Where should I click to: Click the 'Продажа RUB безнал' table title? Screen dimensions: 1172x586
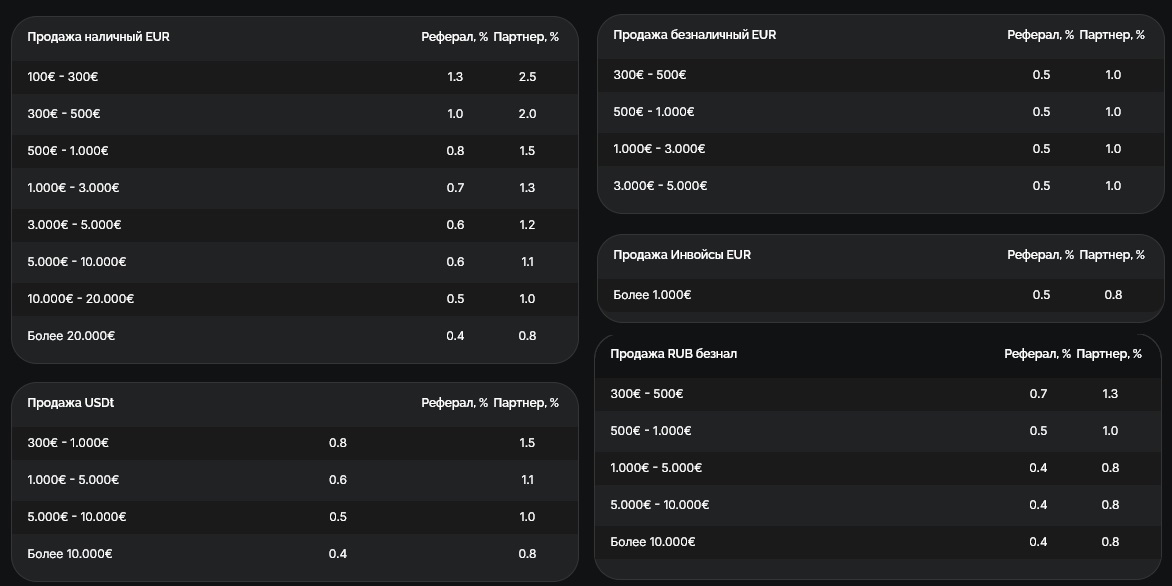pos(673,354)
